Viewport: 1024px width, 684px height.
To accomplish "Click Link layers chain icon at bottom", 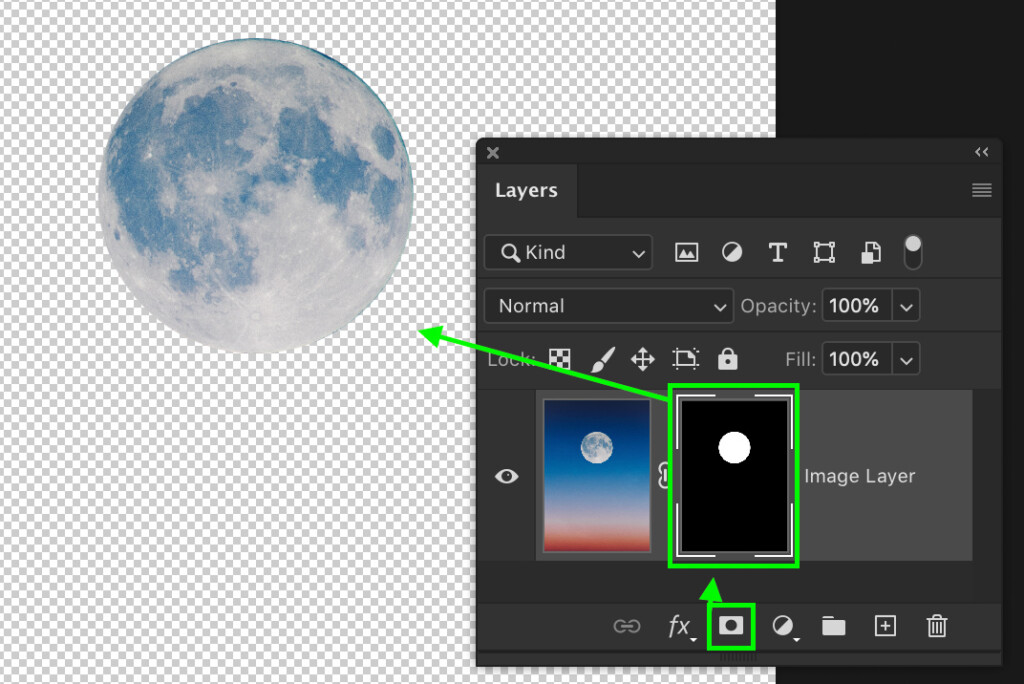I will tap(627, 627).
